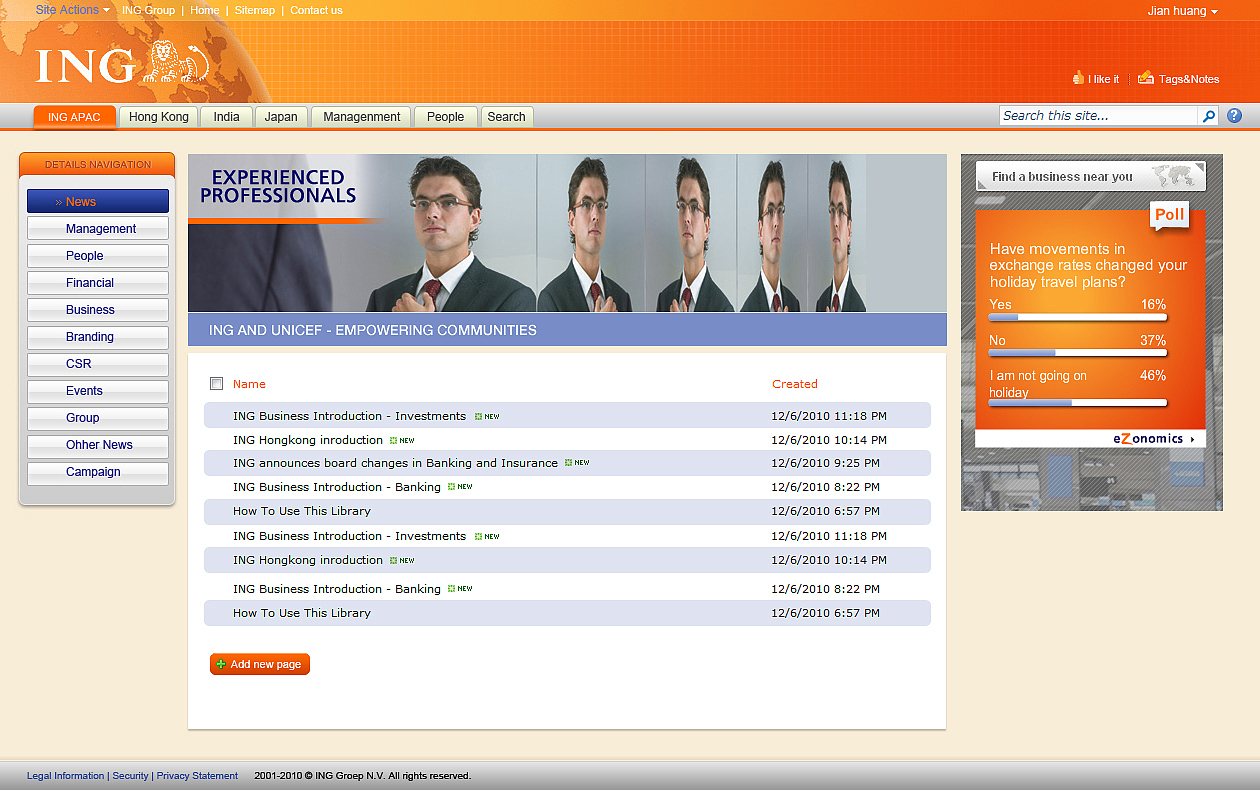Viewport: 1260px width, 790px height.
Task: Sort by the Created column header
Action: 795,384
